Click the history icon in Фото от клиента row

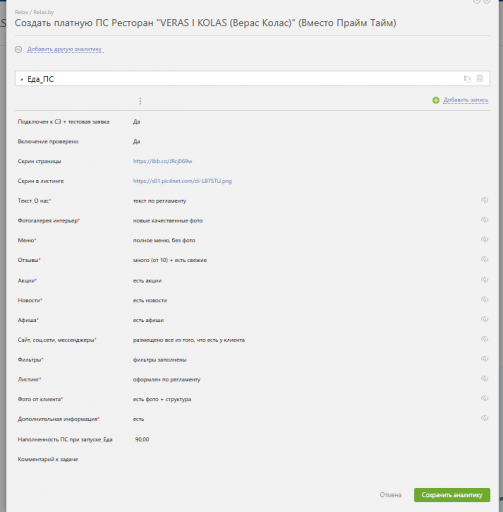coord(484,398)
